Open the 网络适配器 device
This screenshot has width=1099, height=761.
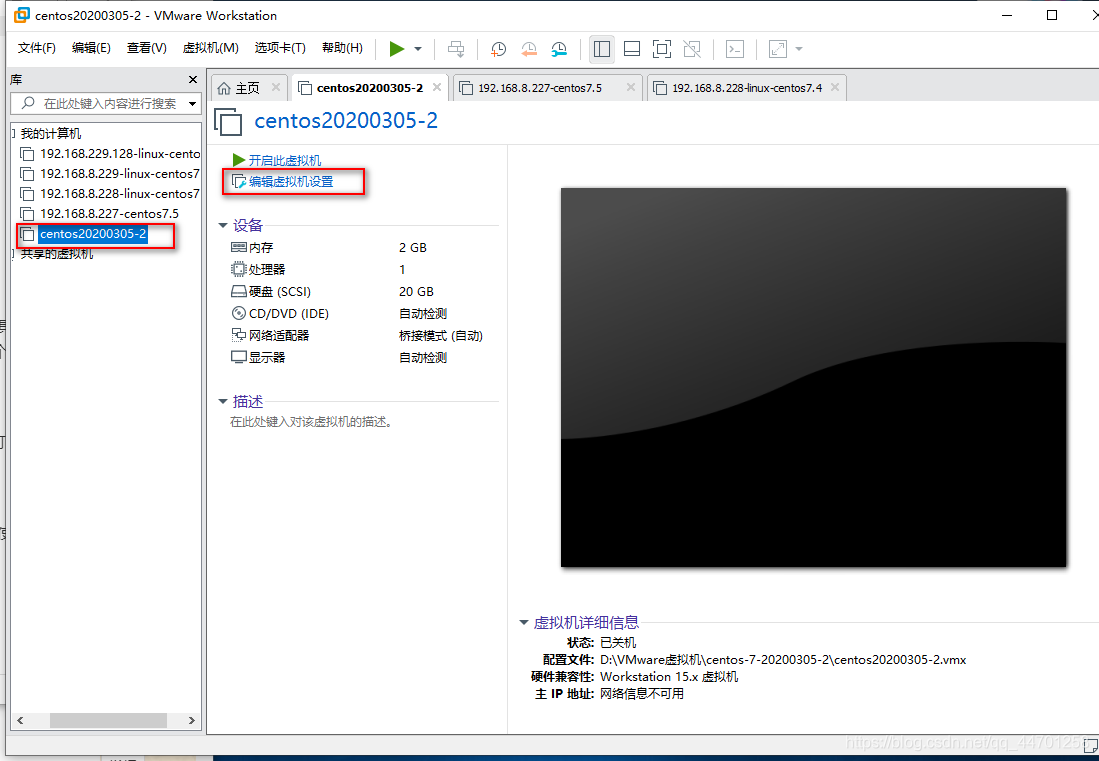coord(270,335)
